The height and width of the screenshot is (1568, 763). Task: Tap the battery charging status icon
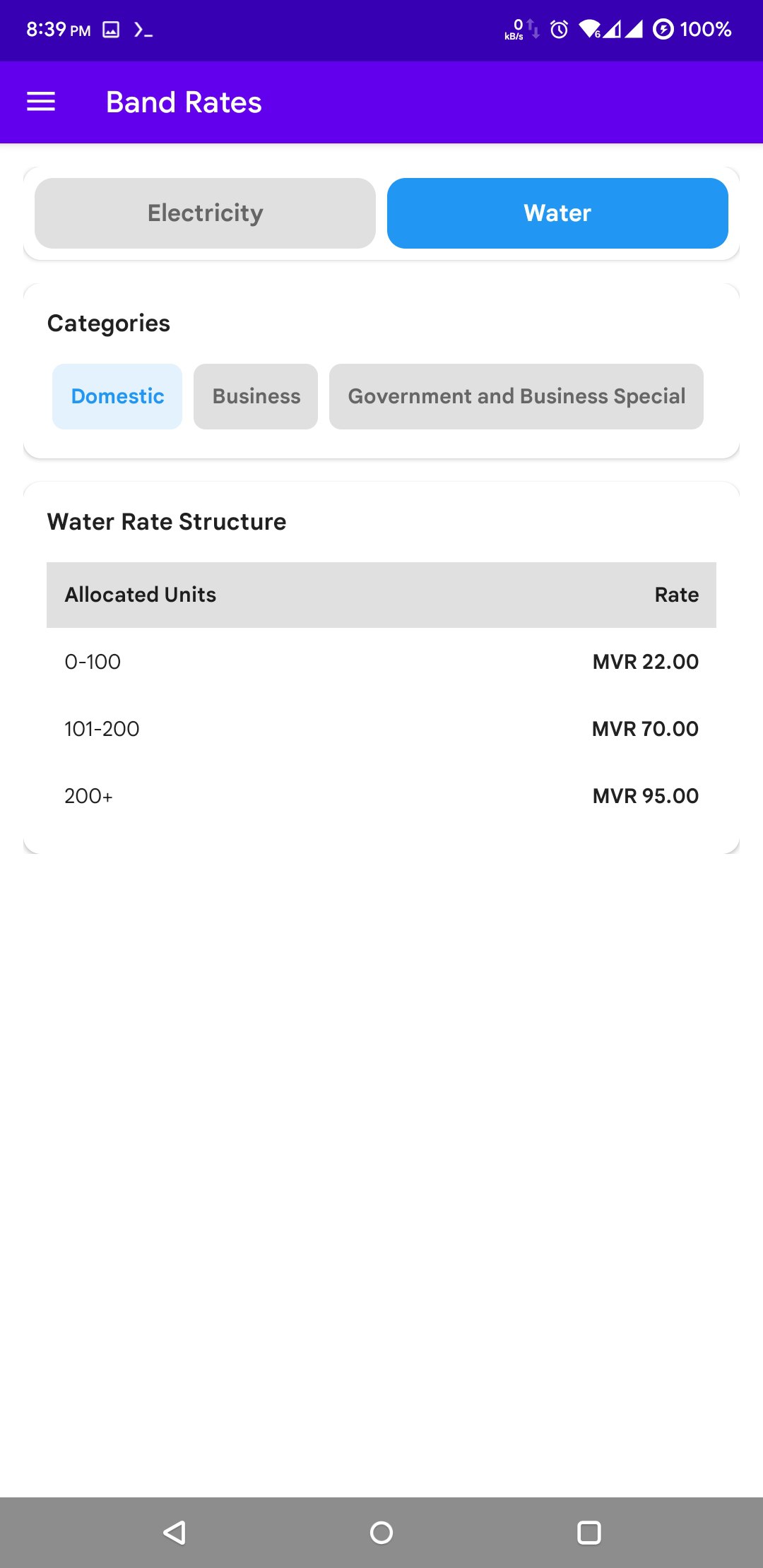663,30
